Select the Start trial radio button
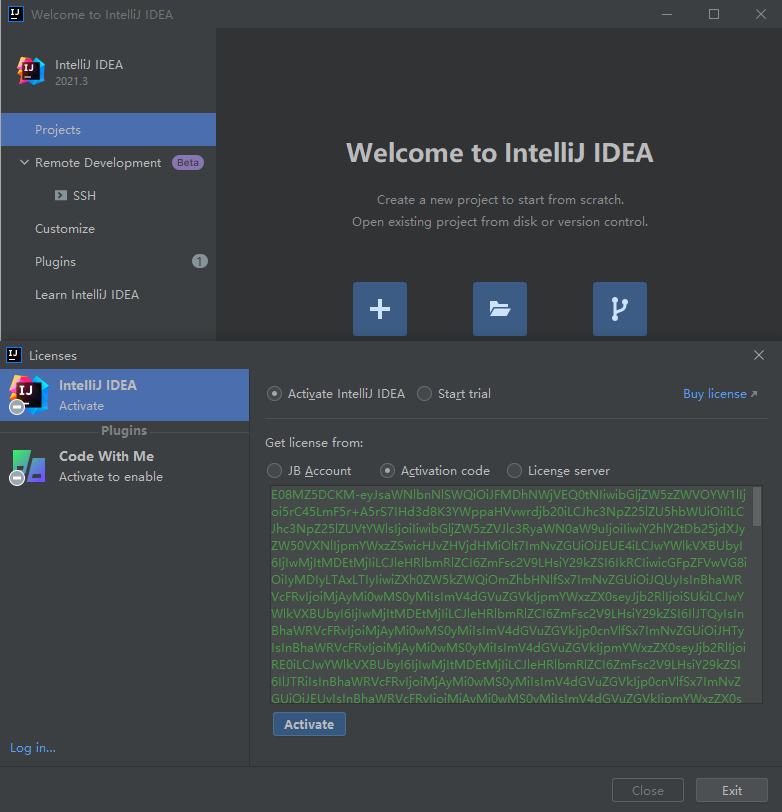 [x=424, y=394]
